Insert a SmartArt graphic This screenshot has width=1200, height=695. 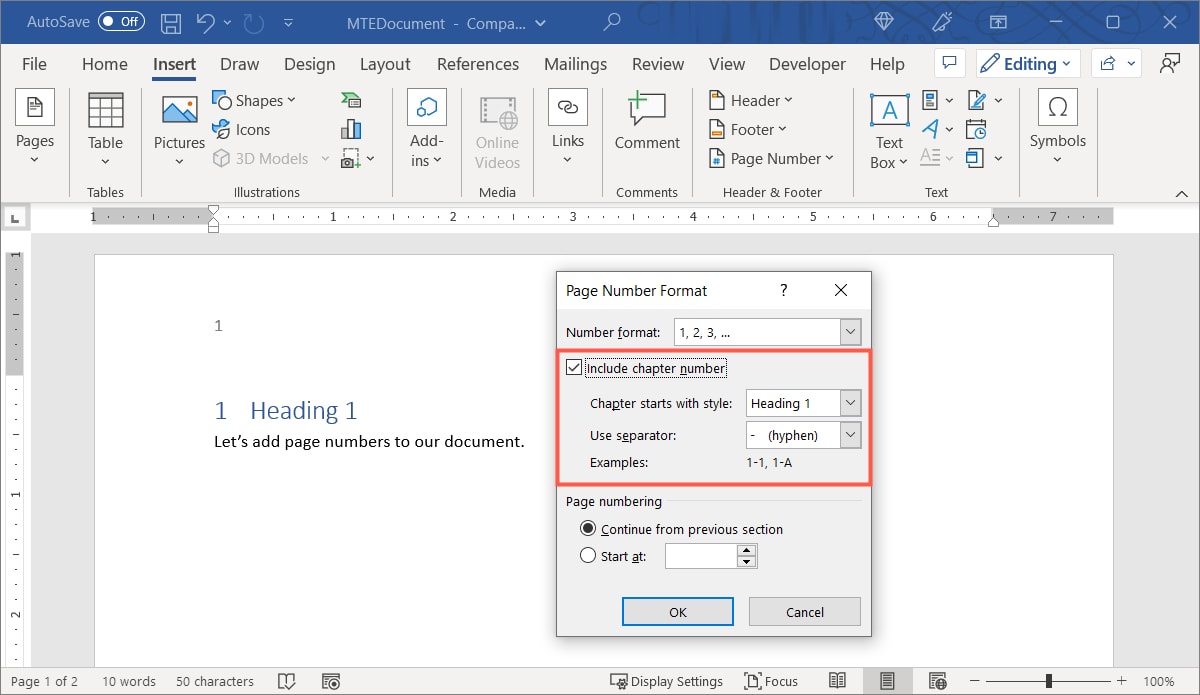[x=350, y=99]
